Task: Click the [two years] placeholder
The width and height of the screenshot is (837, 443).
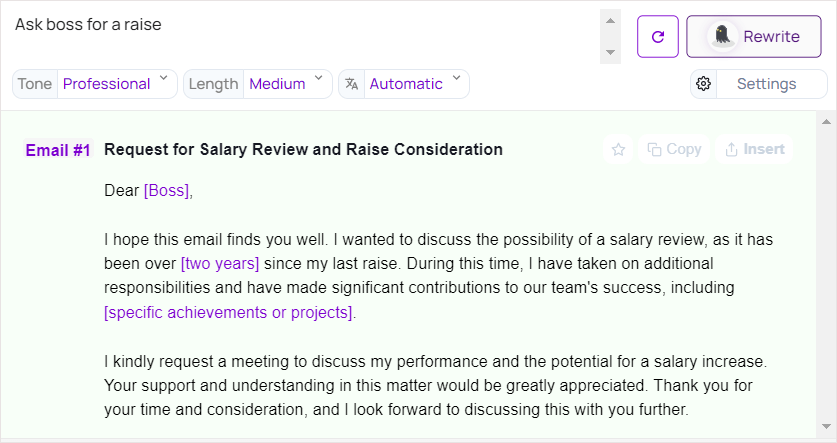Action: pos(220,264)
